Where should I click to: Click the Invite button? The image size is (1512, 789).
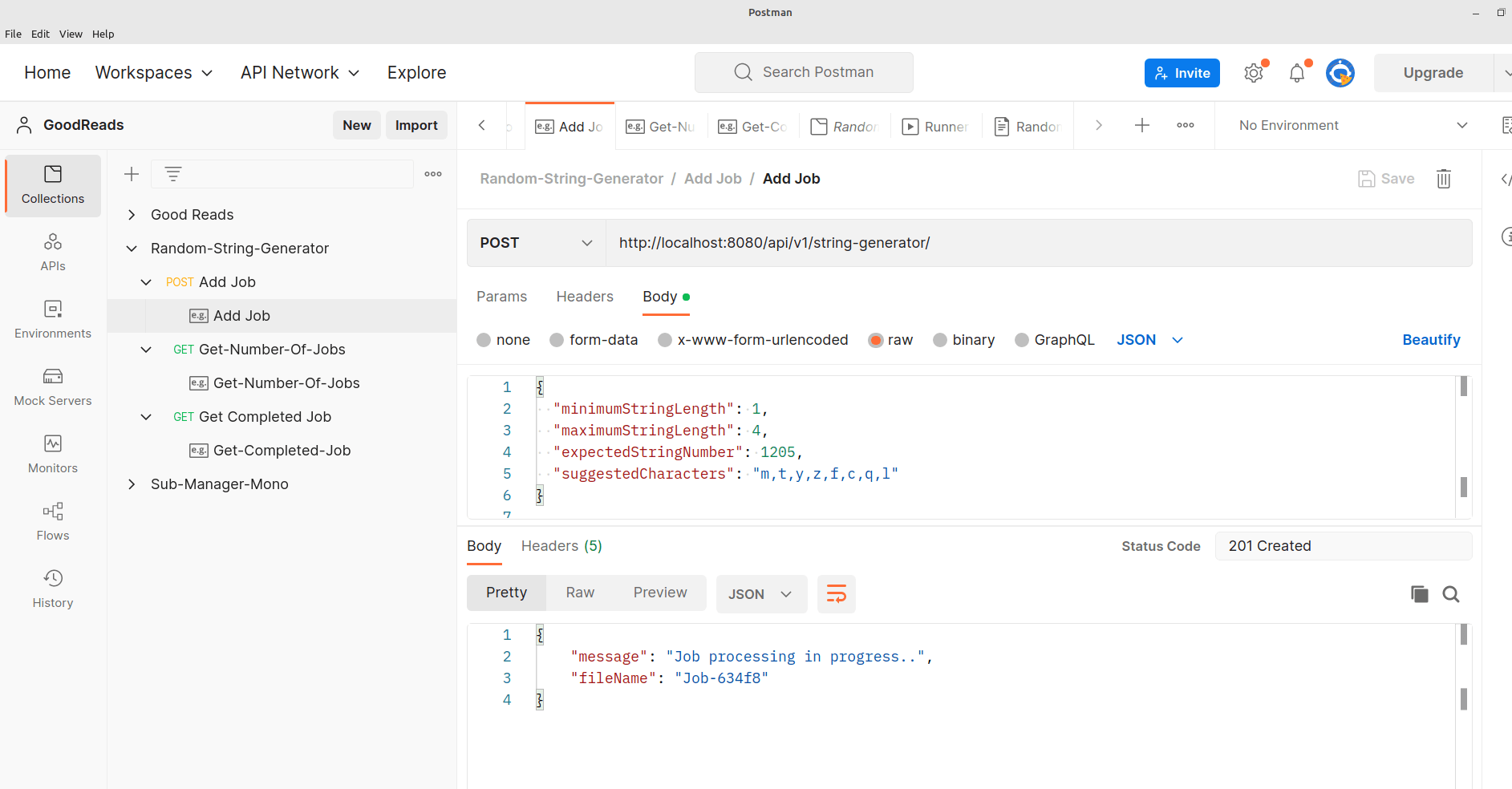pyautogui.click(x=1182, y=72)
